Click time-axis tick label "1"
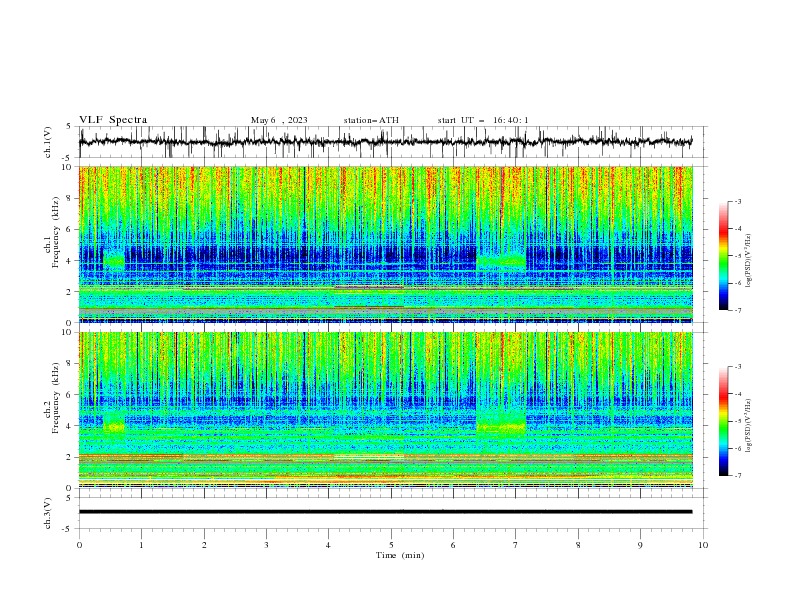Viewport: 792px width, 612px height. [x=141, y=545]
